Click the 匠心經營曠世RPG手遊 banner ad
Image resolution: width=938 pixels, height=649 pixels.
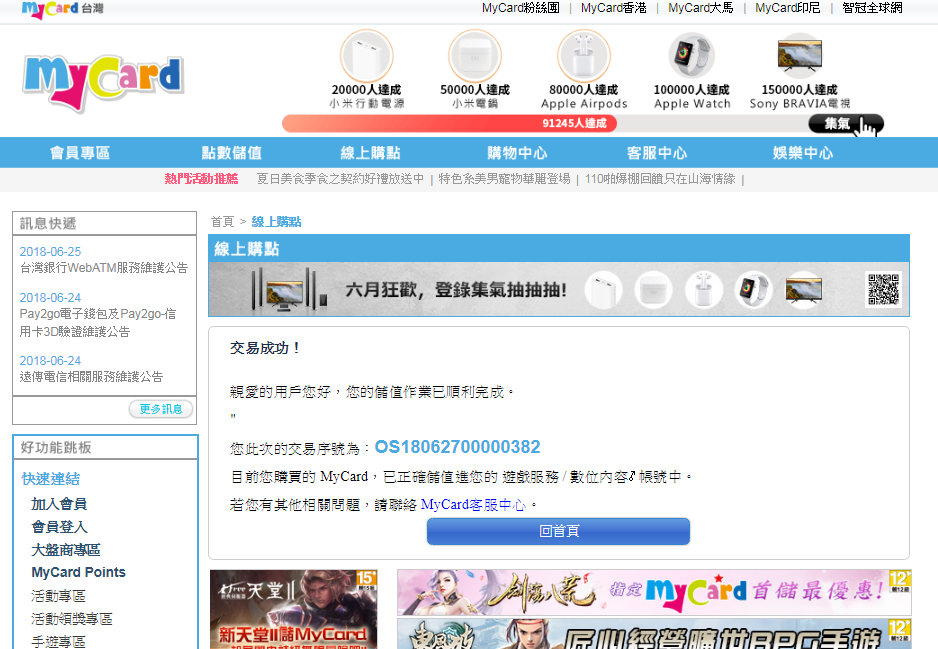pos(654,634)
